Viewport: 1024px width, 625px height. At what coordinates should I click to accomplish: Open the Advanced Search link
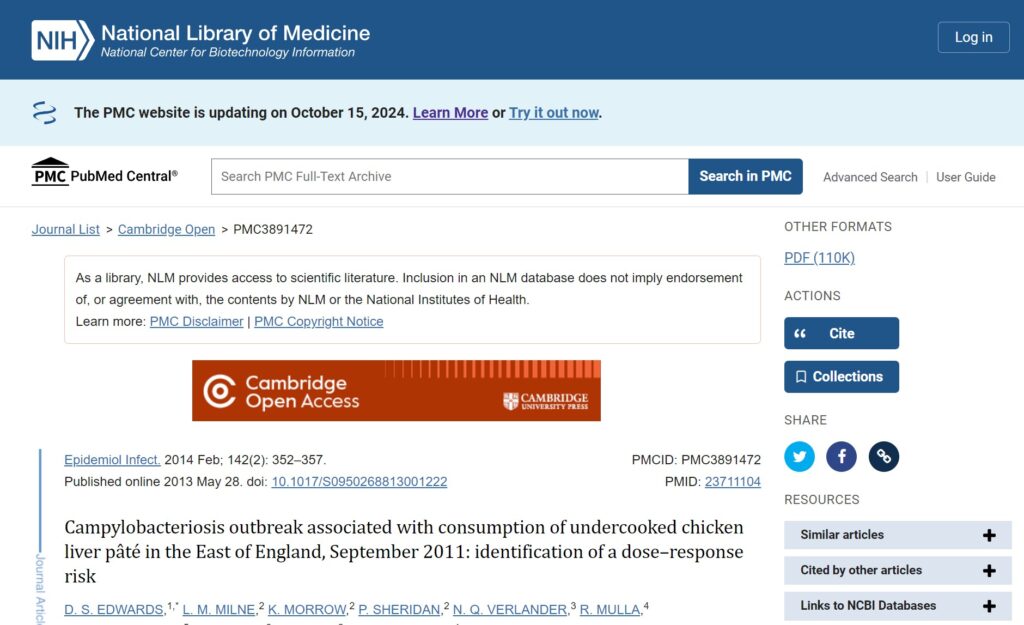pos(870,177)
